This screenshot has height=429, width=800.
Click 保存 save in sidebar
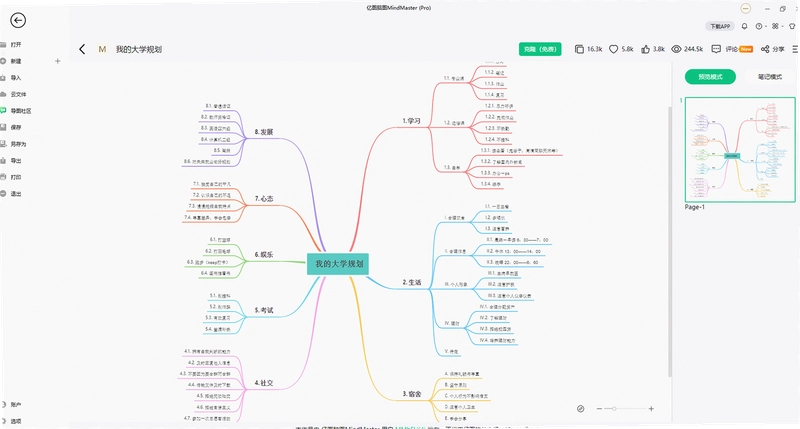[x=16, y=127]
